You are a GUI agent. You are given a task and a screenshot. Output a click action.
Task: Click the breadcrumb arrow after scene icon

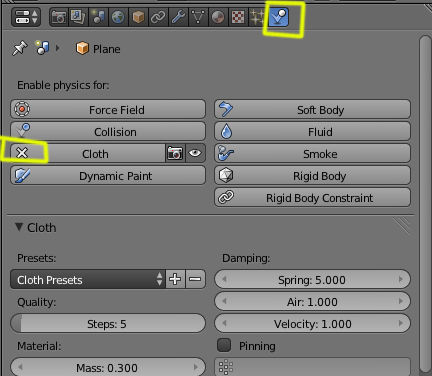(58, 48)
